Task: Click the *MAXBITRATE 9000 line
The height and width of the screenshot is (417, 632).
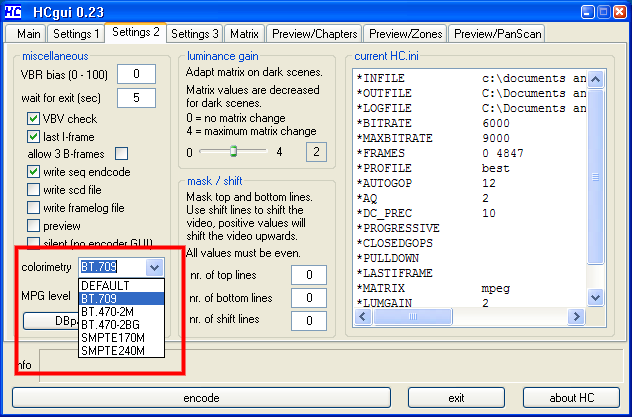Action: pyautogui.click(x=433, y=138)
